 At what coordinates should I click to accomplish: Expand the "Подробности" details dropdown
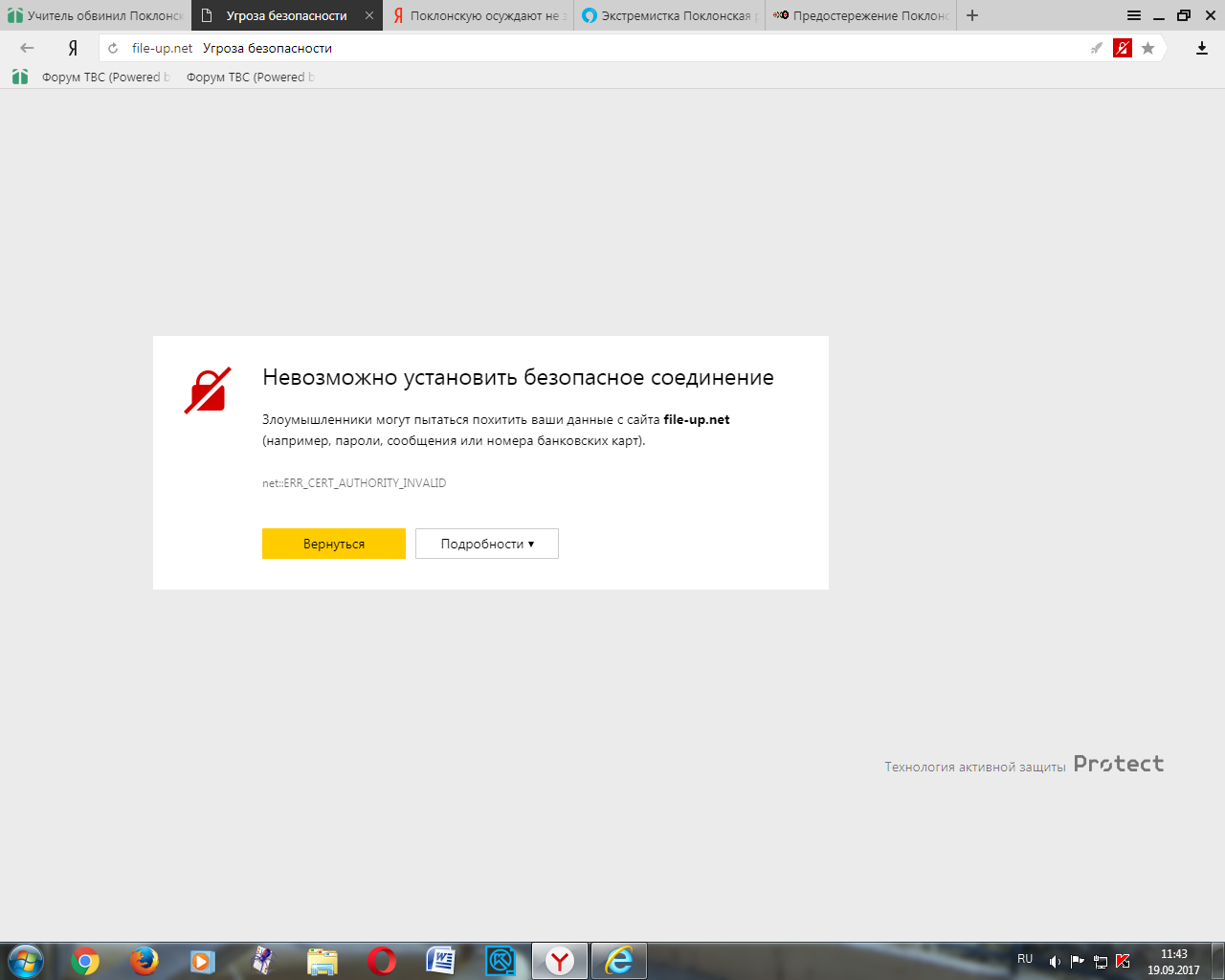(x=487, y=544)
